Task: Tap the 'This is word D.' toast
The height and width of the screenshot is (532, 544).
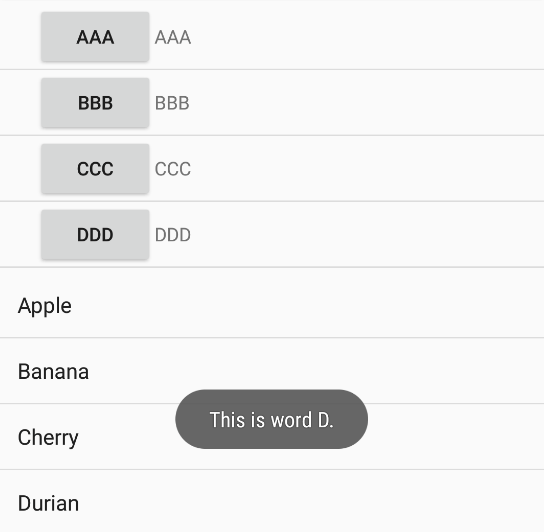Action: [272, 419]
